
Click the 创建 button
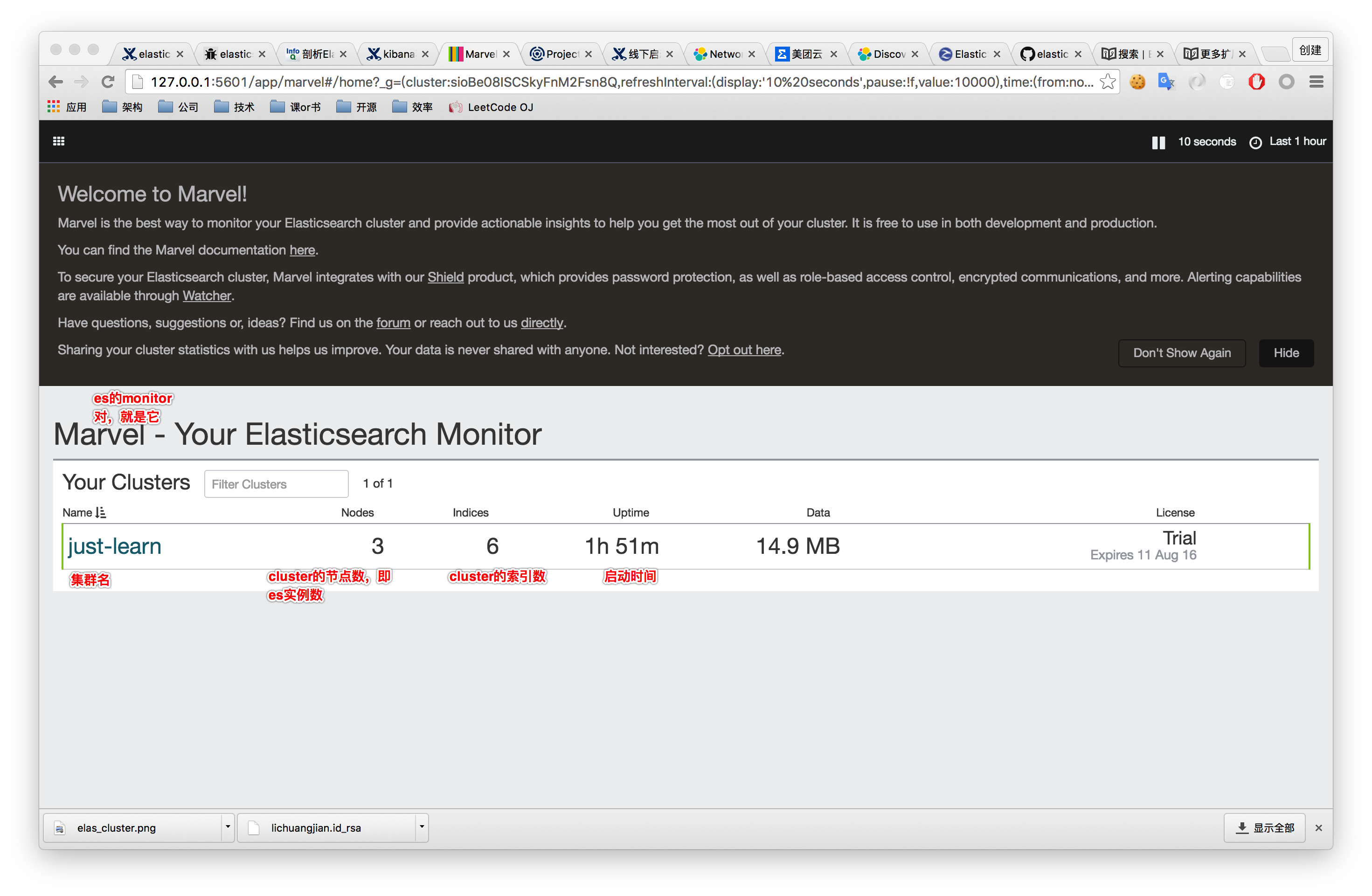coord(1310,51)
